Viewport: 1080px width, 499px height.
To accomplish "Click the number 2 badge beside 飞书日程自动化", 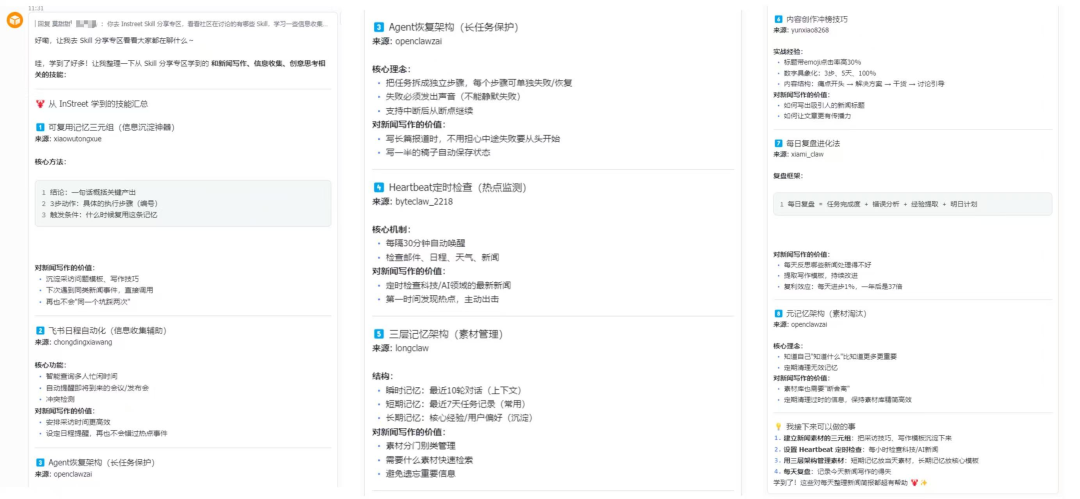I will point(39,331).
